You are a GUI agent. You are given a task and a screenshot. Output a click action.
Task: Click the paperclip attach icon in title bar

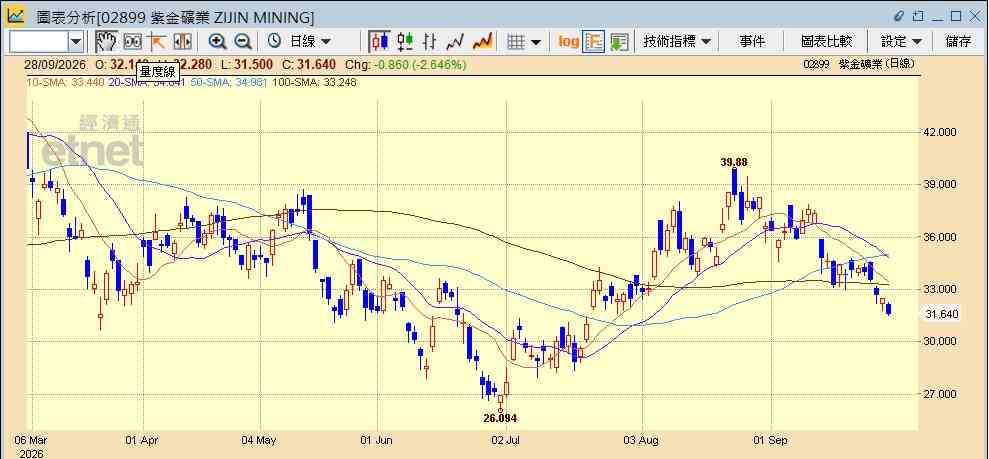point(899,16)
